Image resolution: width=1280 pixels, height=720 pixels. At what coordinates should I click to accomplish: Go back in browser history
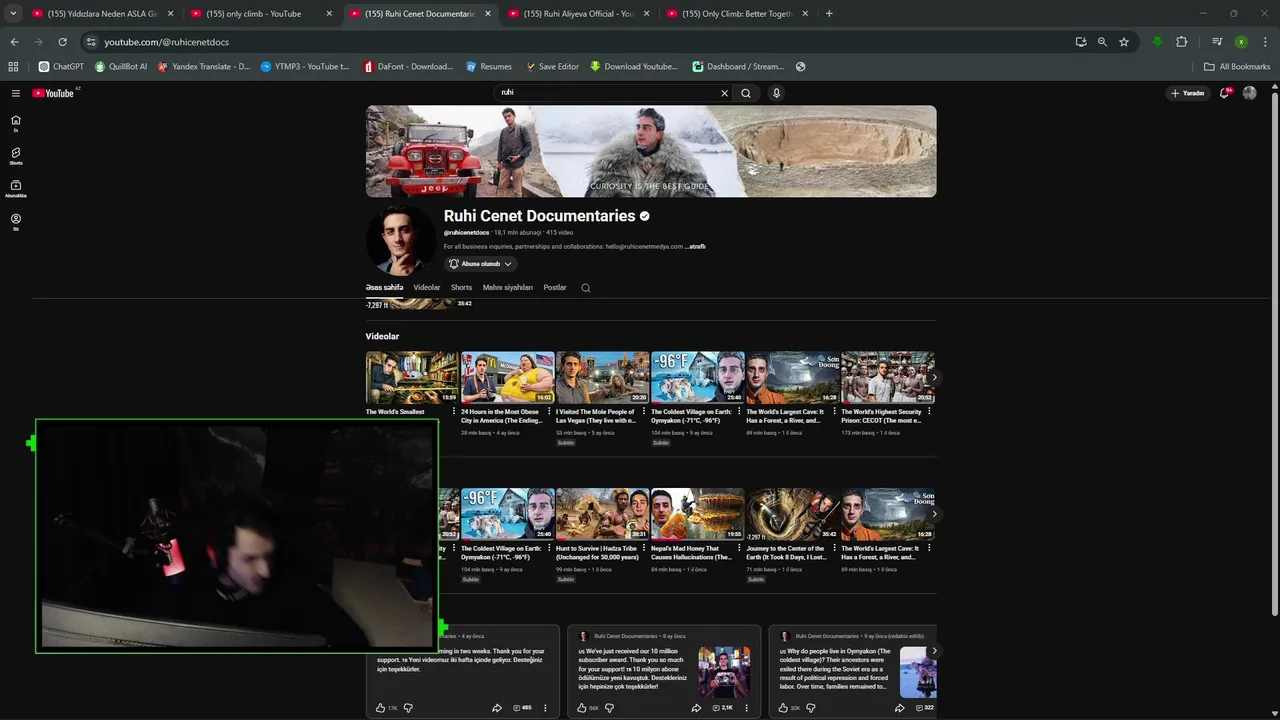[14, 42]
